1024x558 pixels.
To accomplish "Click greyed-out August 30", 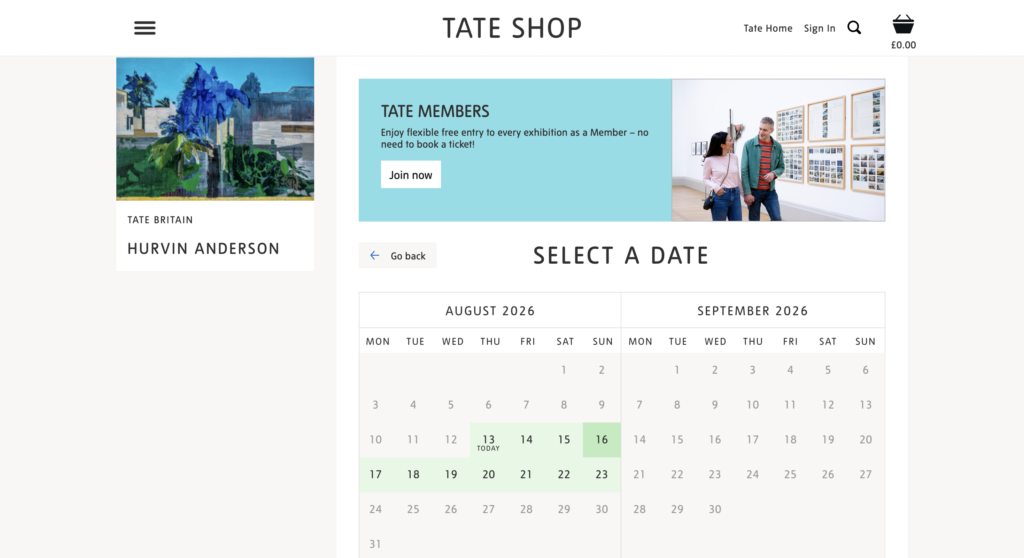I will pos(601,509).
